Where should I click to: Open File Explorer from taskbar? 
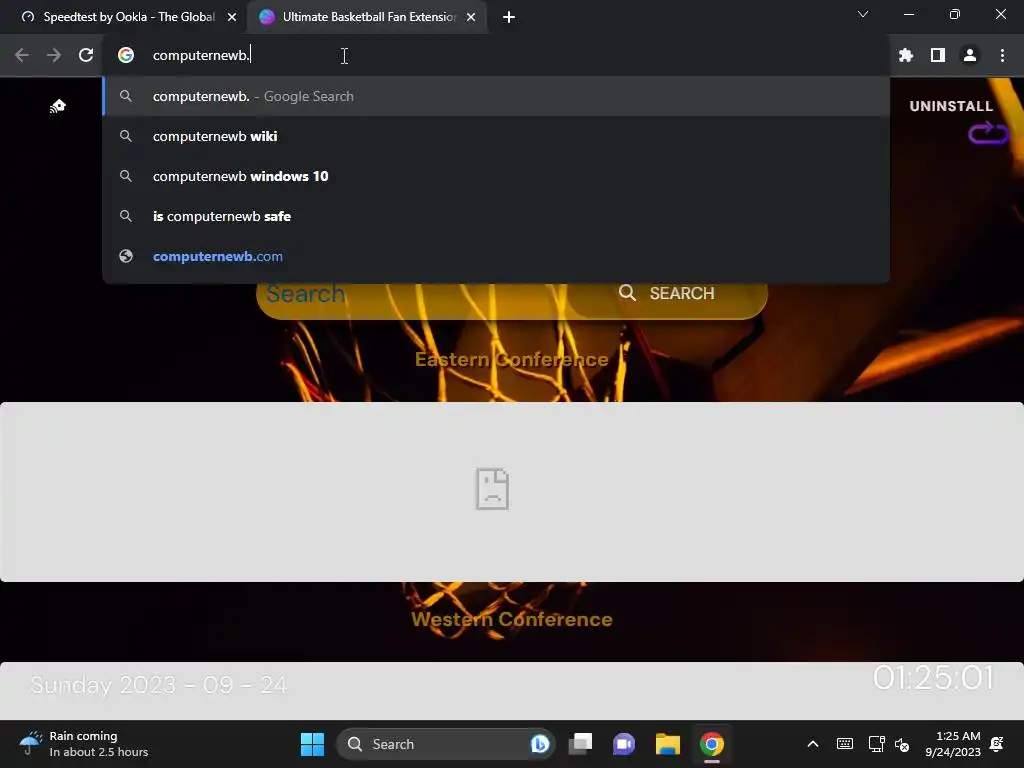(x=667, y=744)
